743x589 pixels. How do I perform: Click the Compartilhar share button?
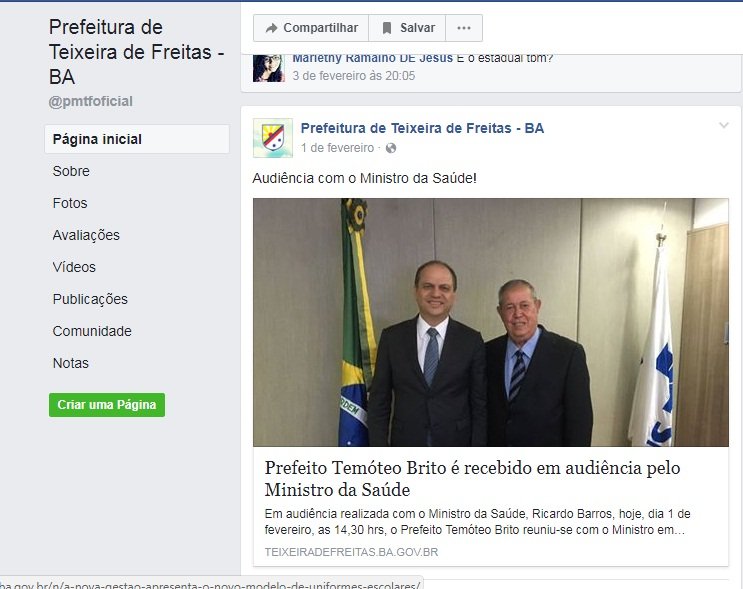[311, 28]
